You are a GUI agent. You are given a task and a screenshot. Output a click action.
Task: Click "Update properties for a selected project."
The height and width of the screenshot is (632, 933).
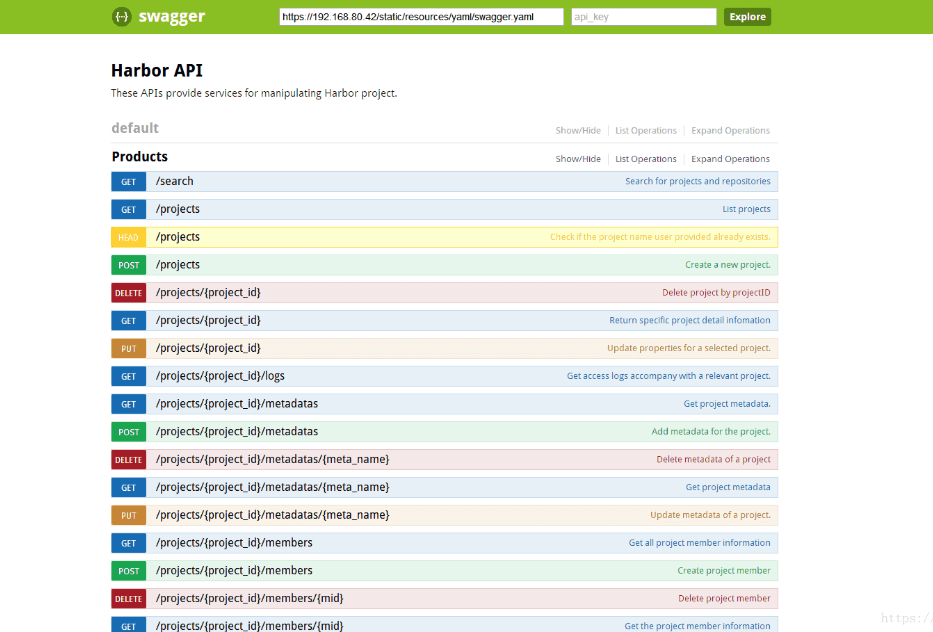click(688, 348)
